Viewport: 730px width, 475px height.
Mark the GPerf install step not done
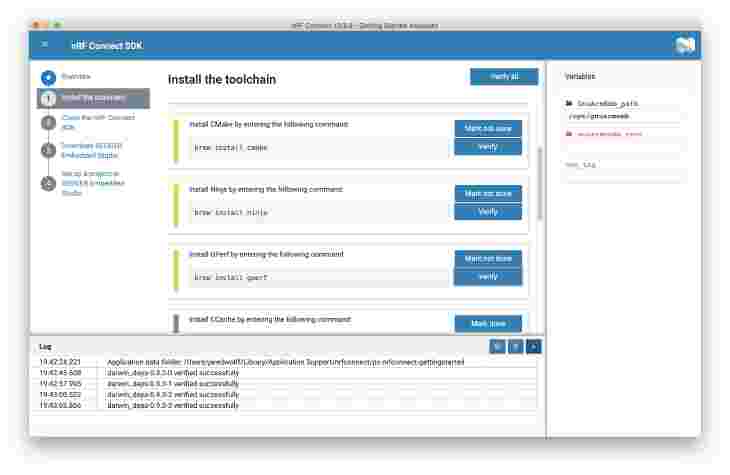488,258
